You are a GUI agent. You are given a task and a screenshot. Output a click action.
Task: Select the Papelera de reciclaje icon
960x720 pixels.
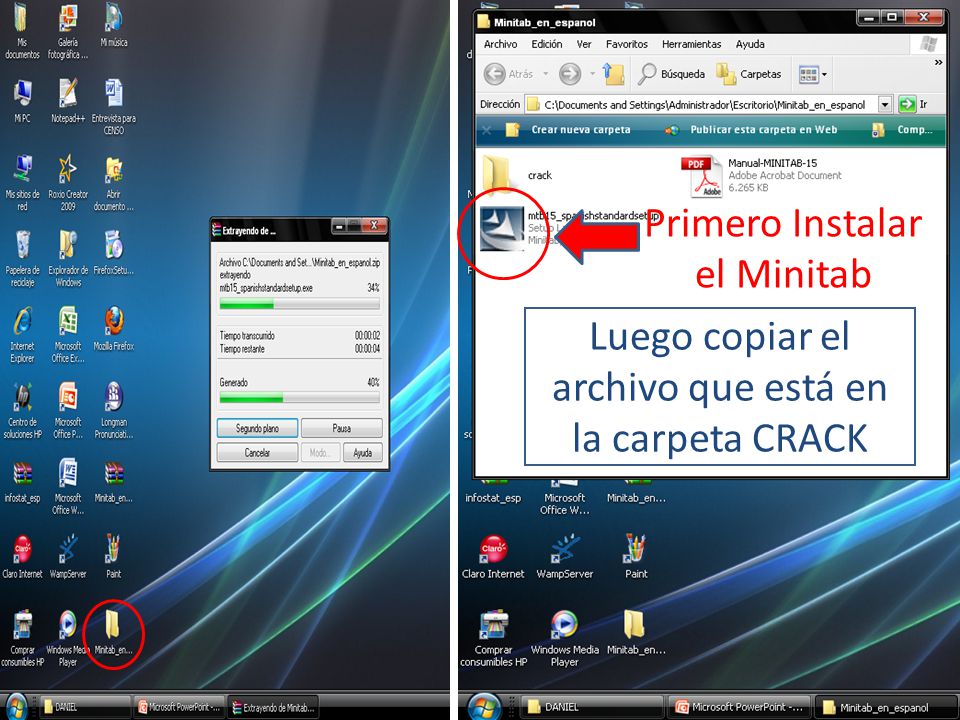(22, 259)
